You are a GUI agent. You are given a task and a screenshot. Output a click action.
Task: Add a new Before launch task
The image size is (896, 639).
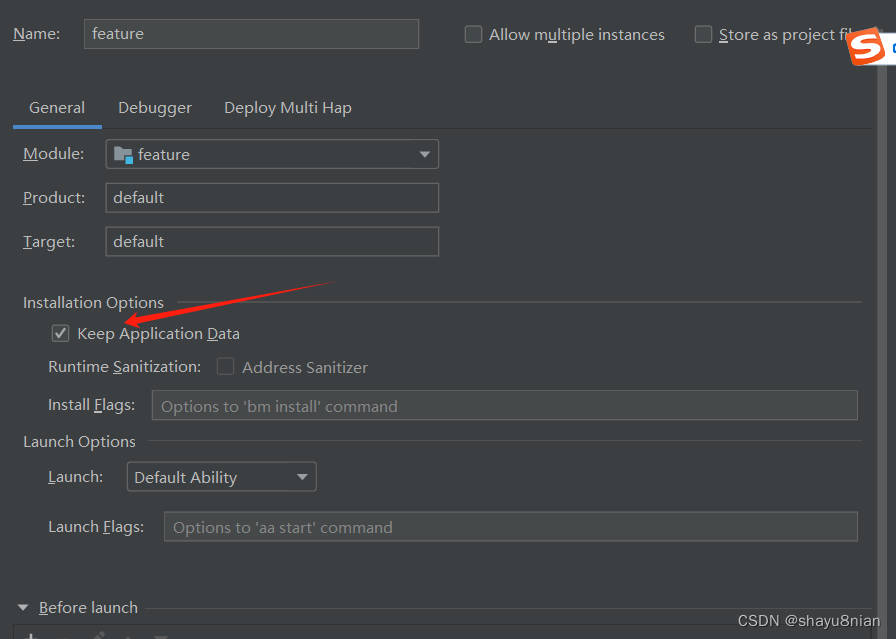[x=30, y=636]
